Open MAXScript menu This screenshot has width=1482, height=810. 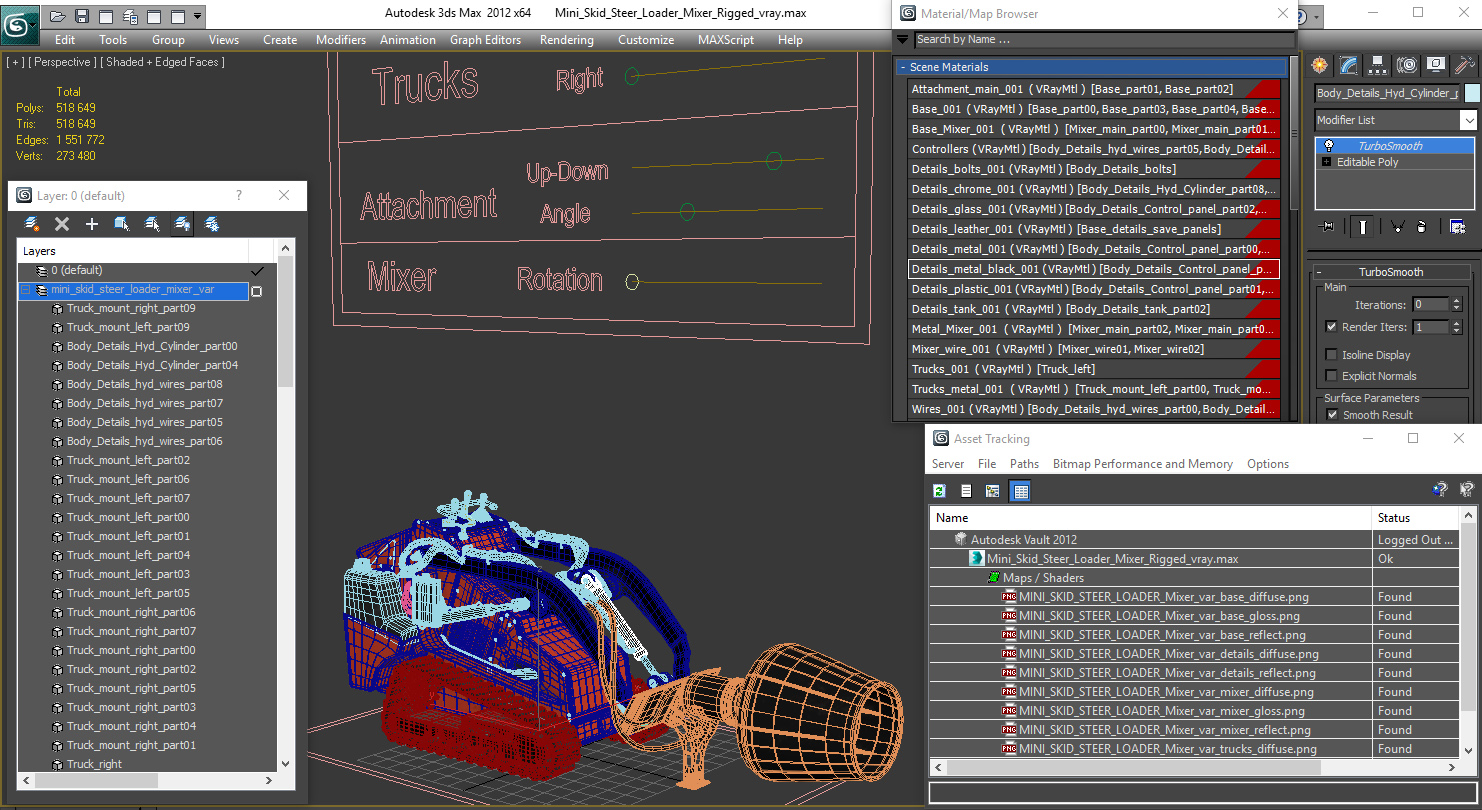726,40
